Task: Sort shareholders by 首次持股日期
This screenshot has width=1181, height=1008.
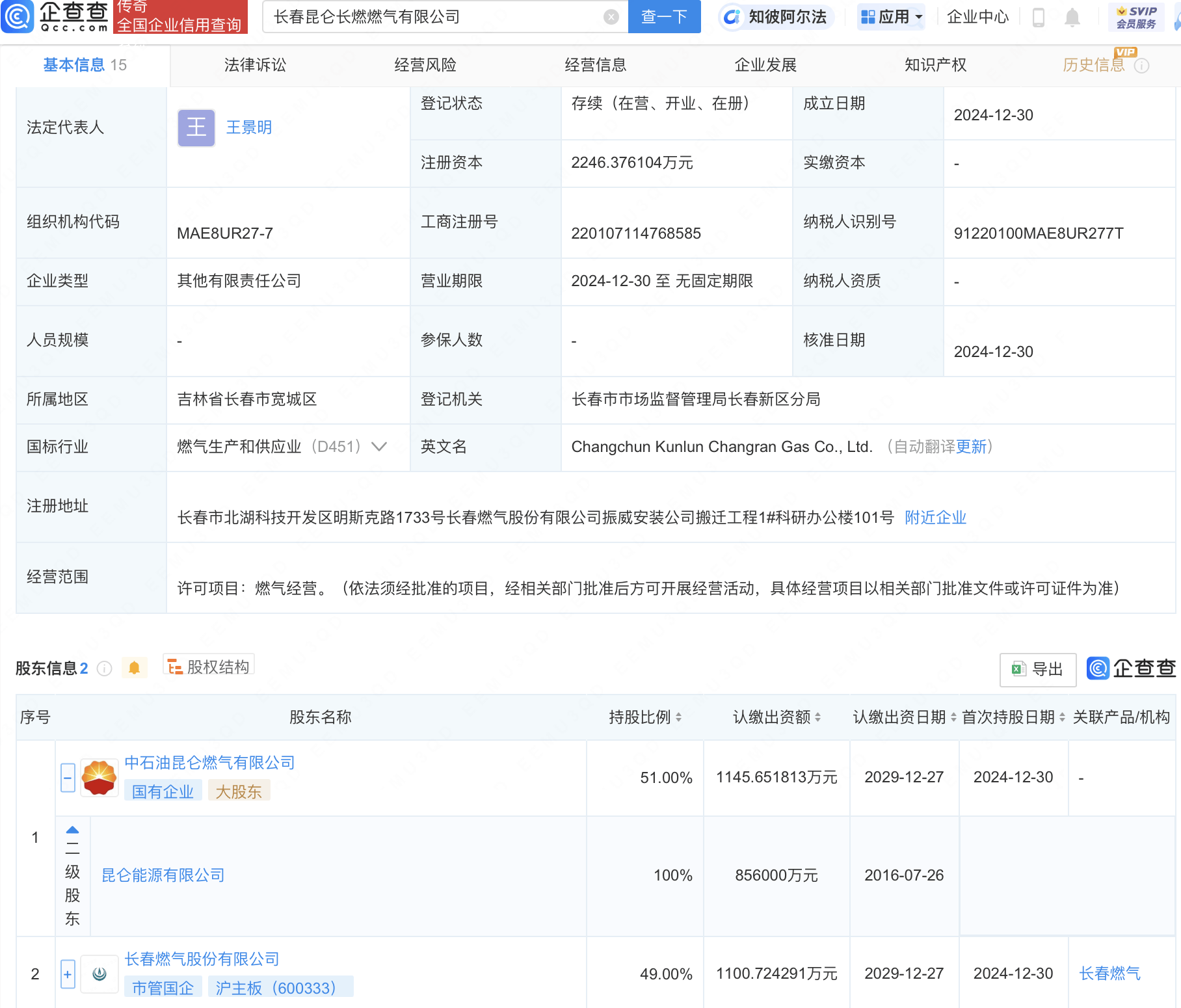Action: point(1062,717)
